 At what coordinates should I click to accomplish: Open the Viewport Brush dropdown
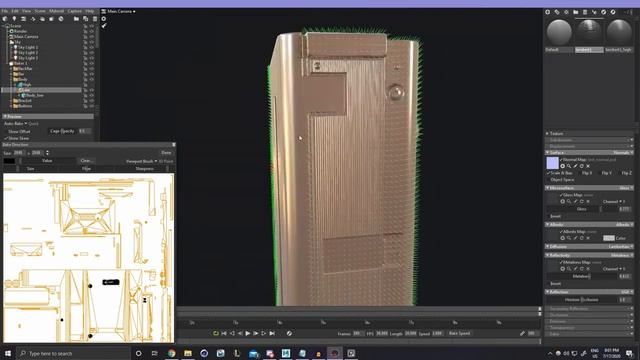point(141,161)
